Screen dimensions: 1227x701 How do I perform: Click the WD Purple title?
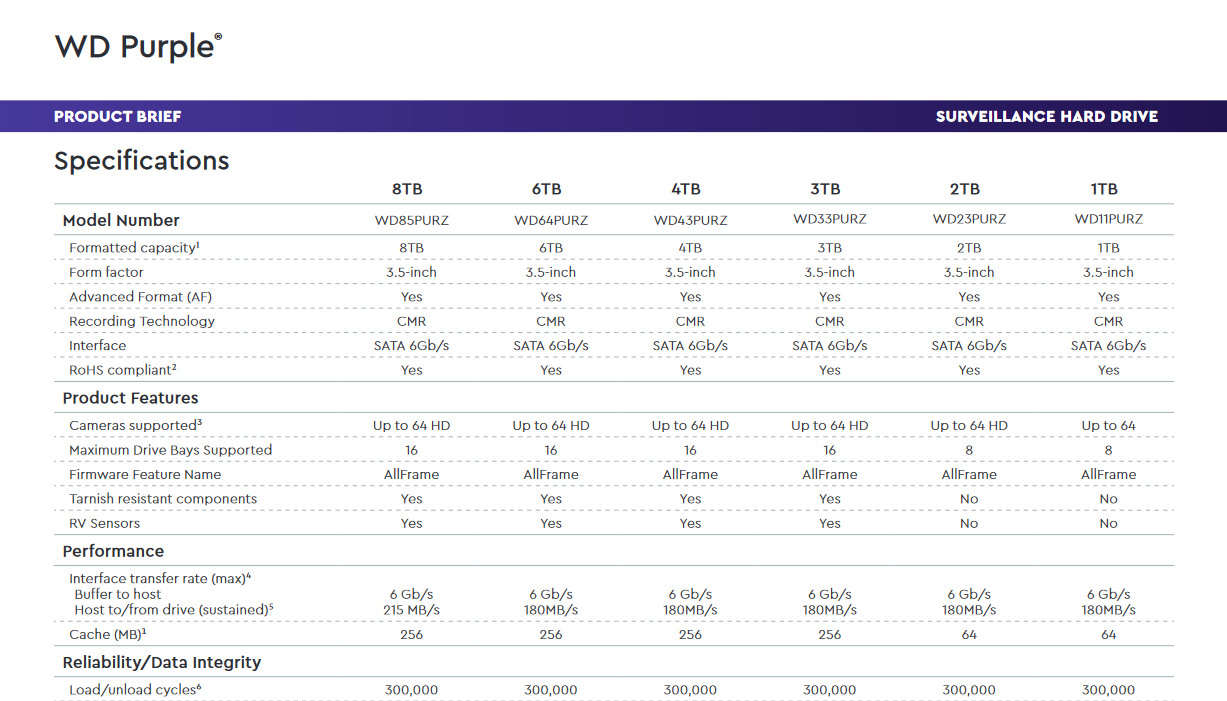click(138, 46)
